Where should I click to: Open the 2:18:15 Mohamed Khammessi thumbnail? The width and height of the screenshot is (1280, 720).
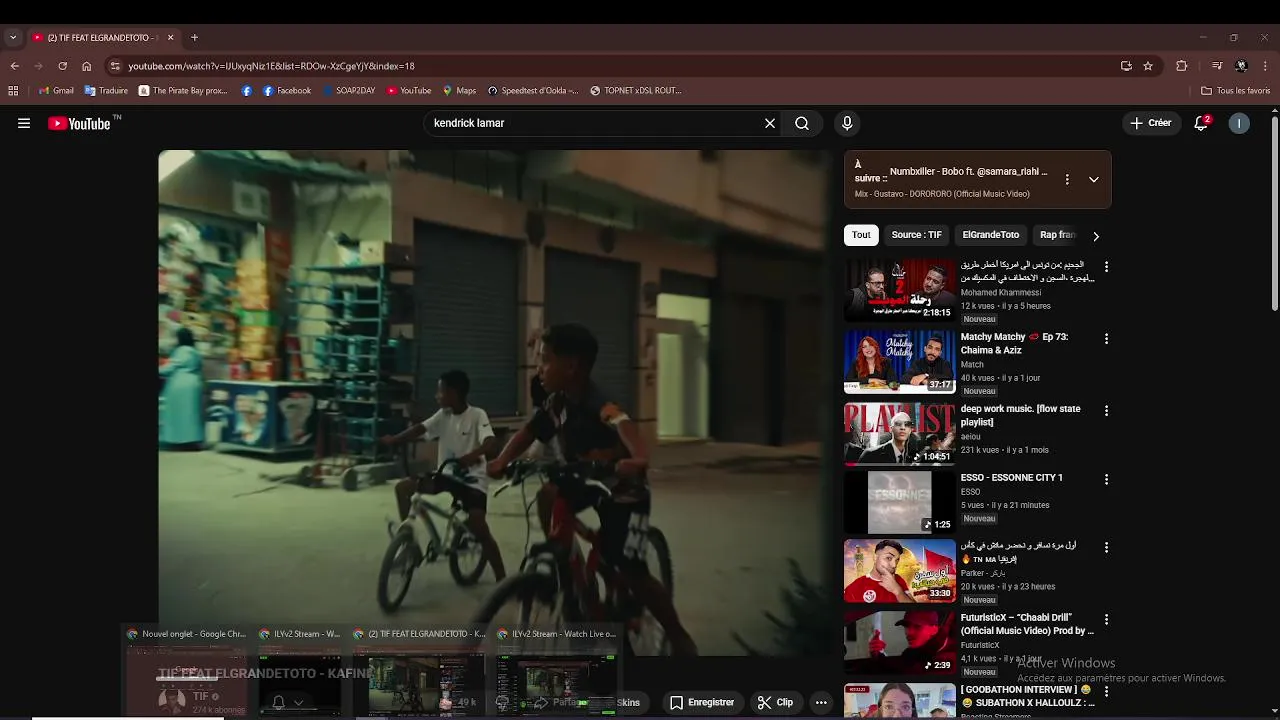pyautogui.click(x=899, y=290)
